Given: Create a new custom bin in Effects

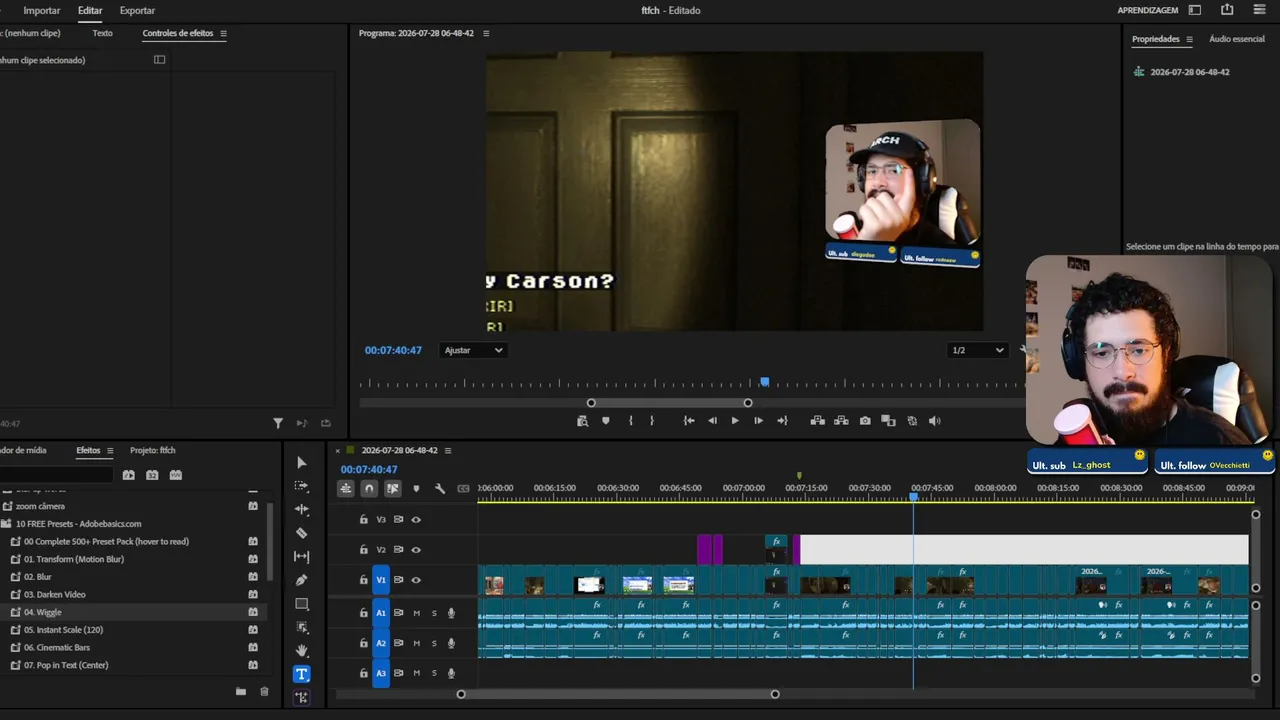Looking at the screenshot, I should point(241,691).
